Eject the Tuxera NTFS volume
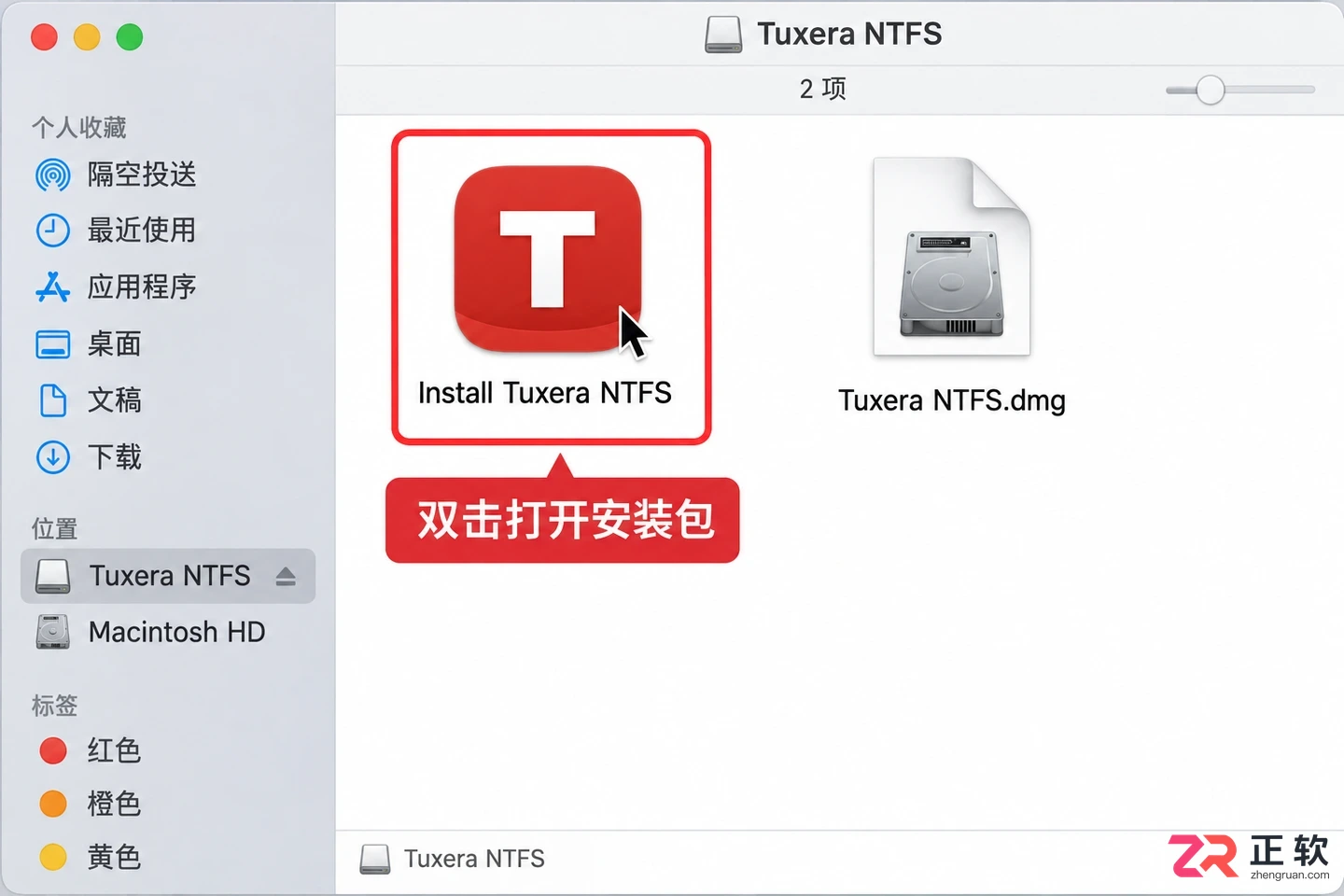 (x=286, y=577)
